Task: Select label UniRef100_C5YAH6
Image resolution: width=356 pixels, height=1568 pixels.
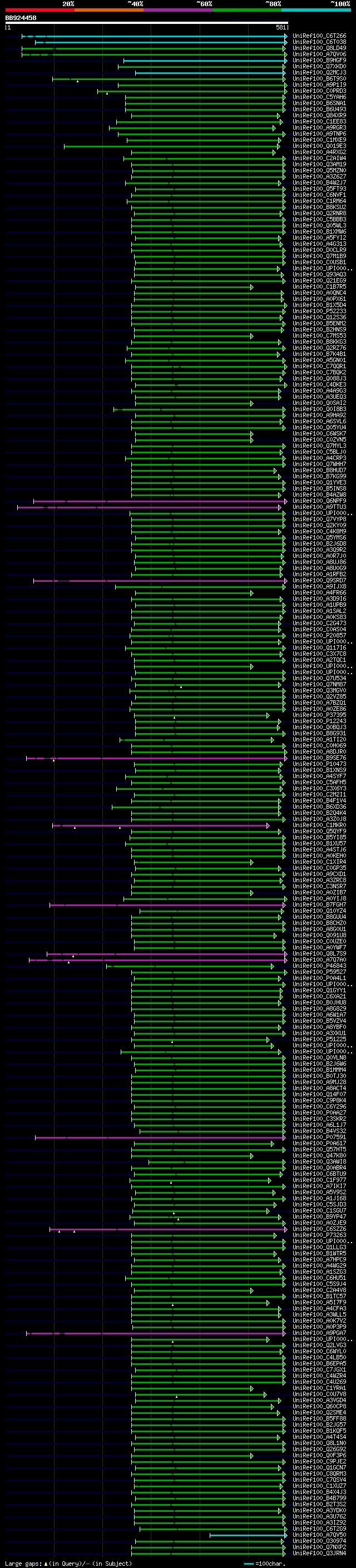Action: click(319, 97)
